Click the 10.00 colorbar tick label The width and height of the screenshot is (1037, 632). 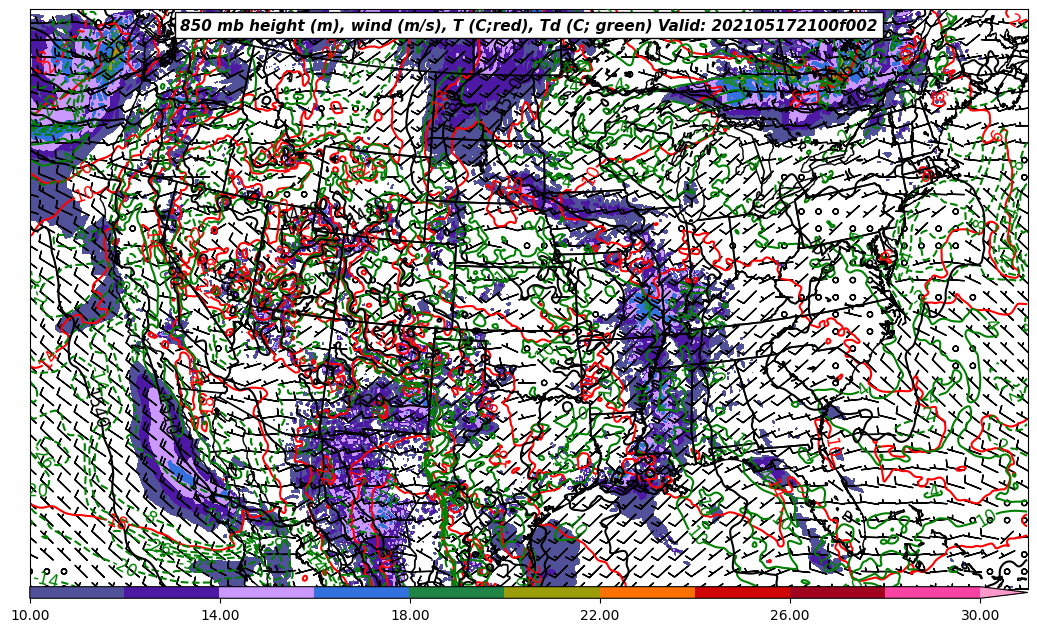pos(30,616)
